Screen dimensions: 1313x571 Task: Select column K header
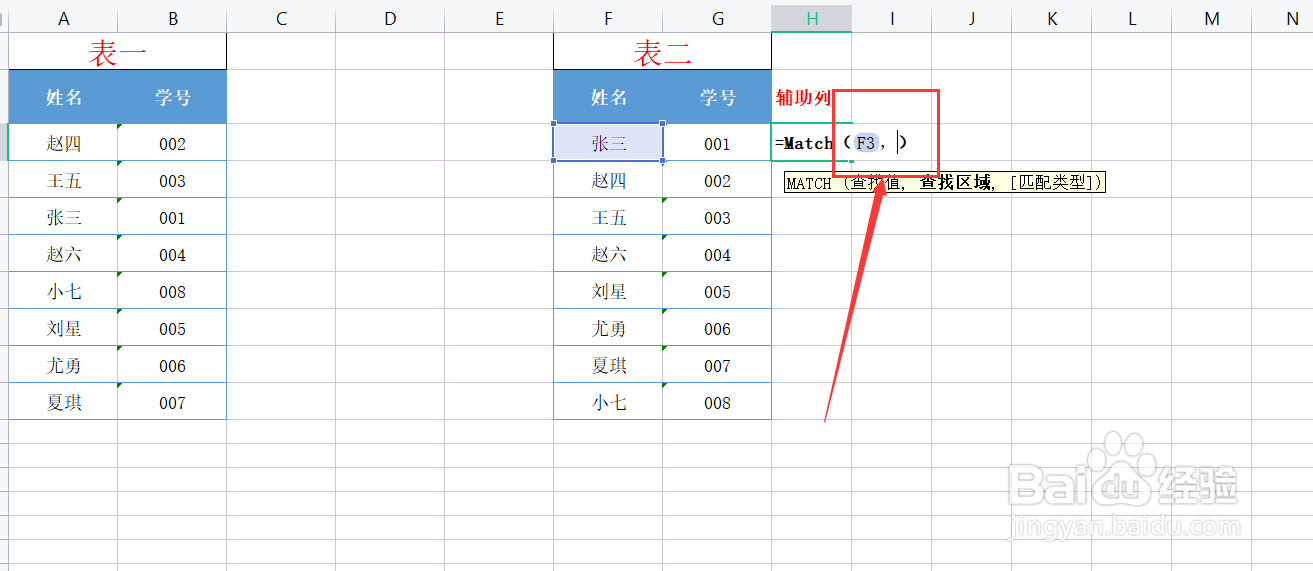pyautogui.click(x=1052, y=19)
